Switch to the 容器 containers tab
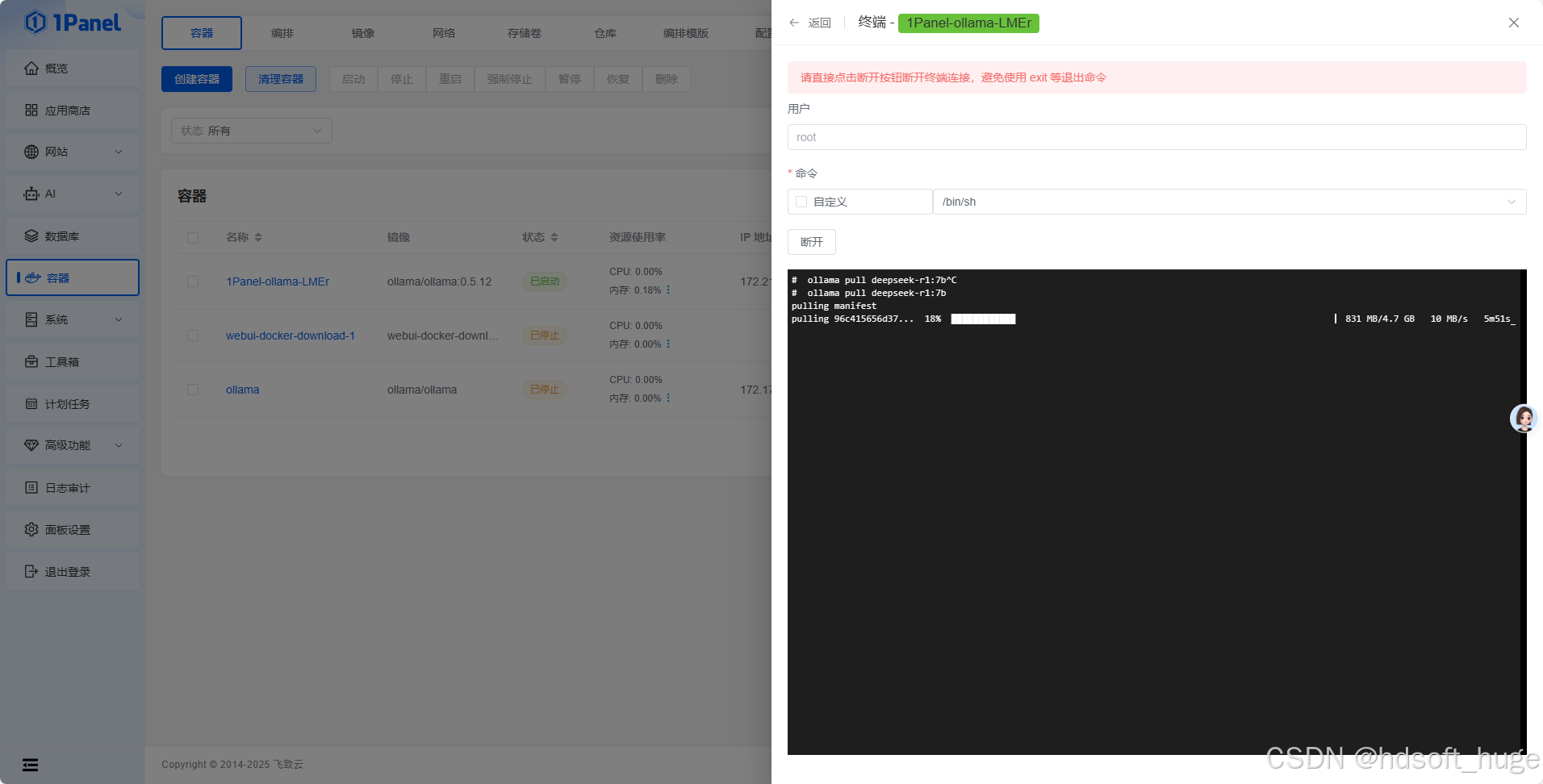Viewport: 1543px width, 784px height. (202, 33)
